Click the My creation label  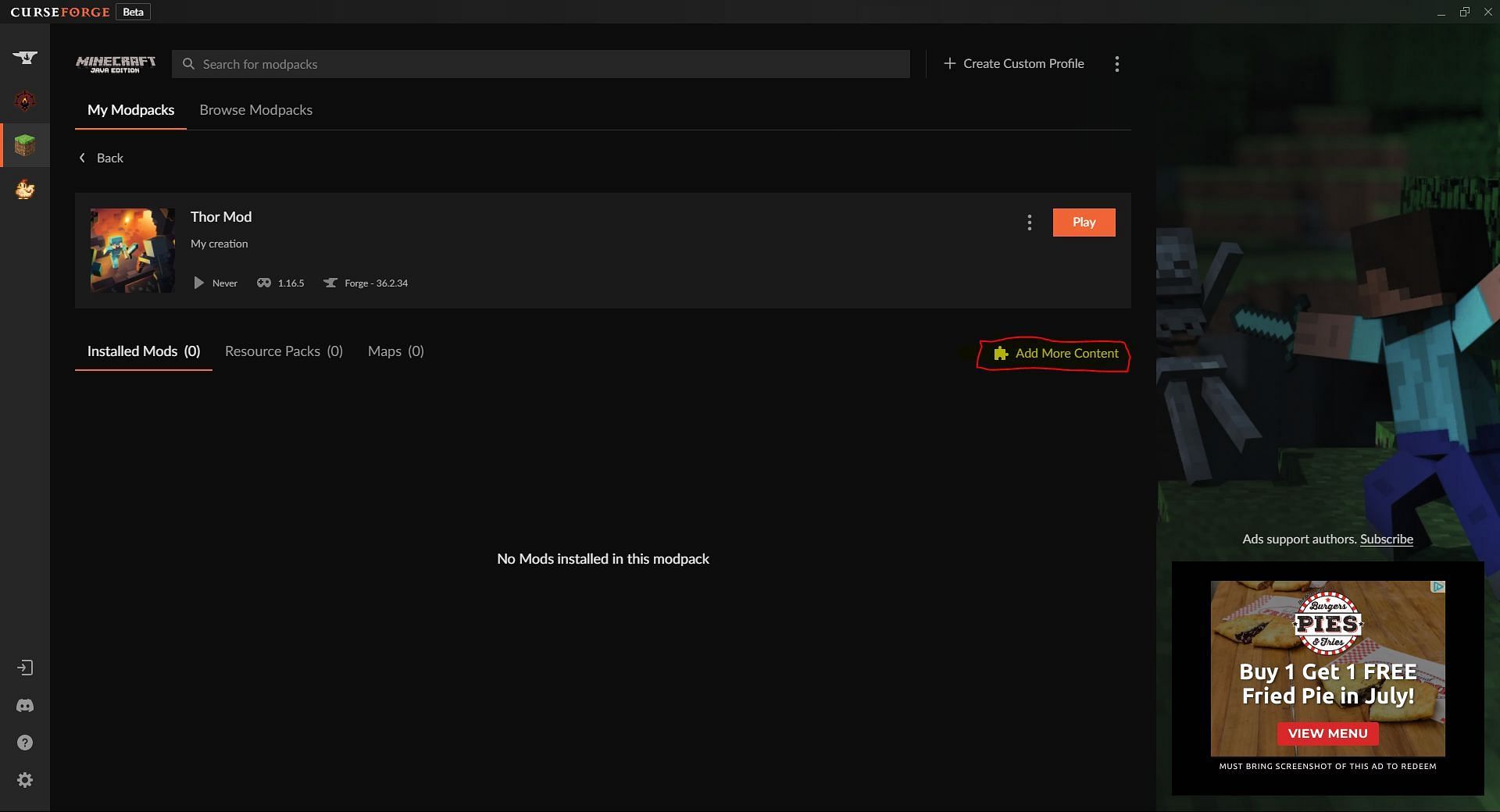click(x=220, y=244)
